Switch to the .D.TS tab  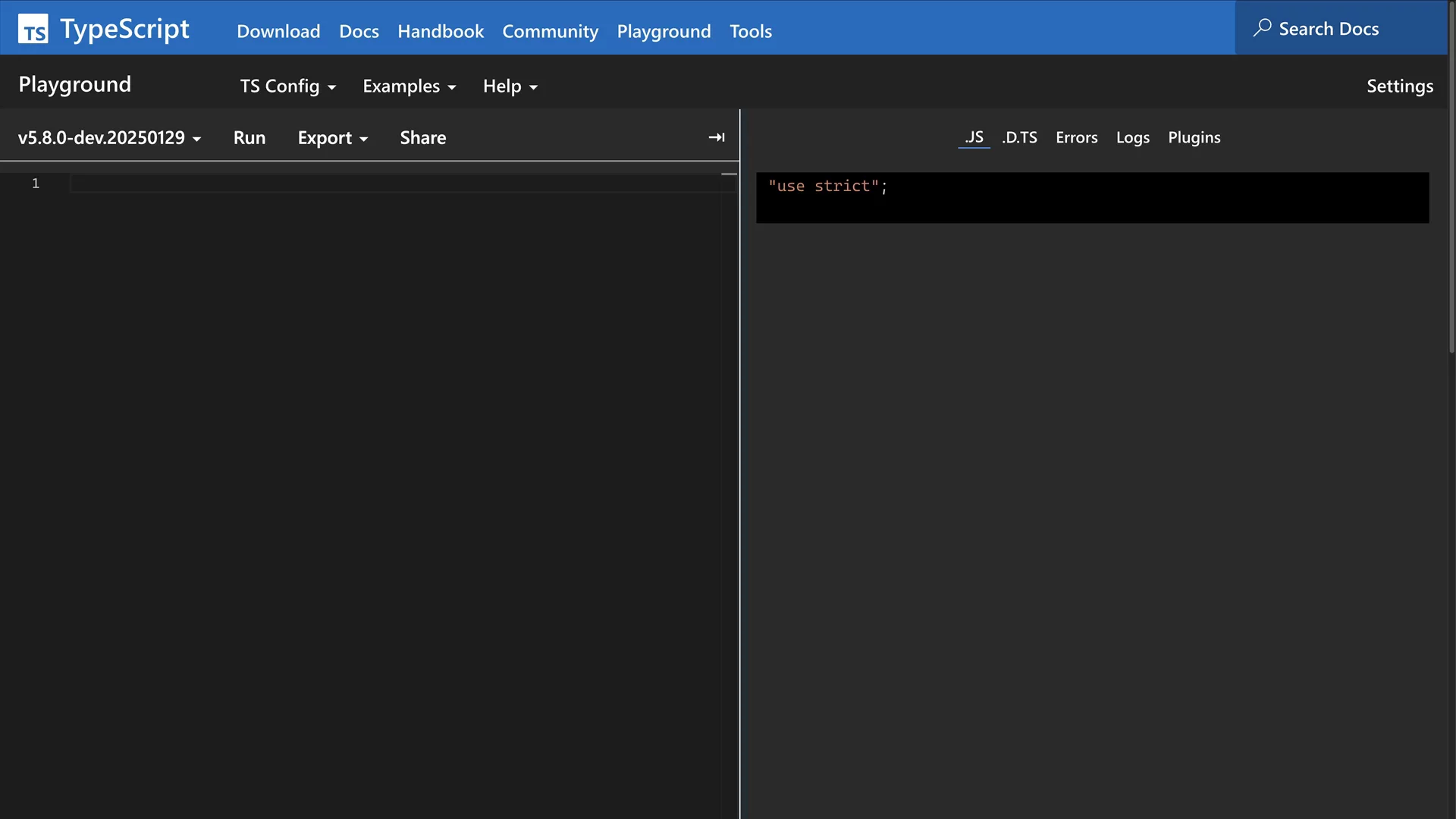tap(1019, 138)
